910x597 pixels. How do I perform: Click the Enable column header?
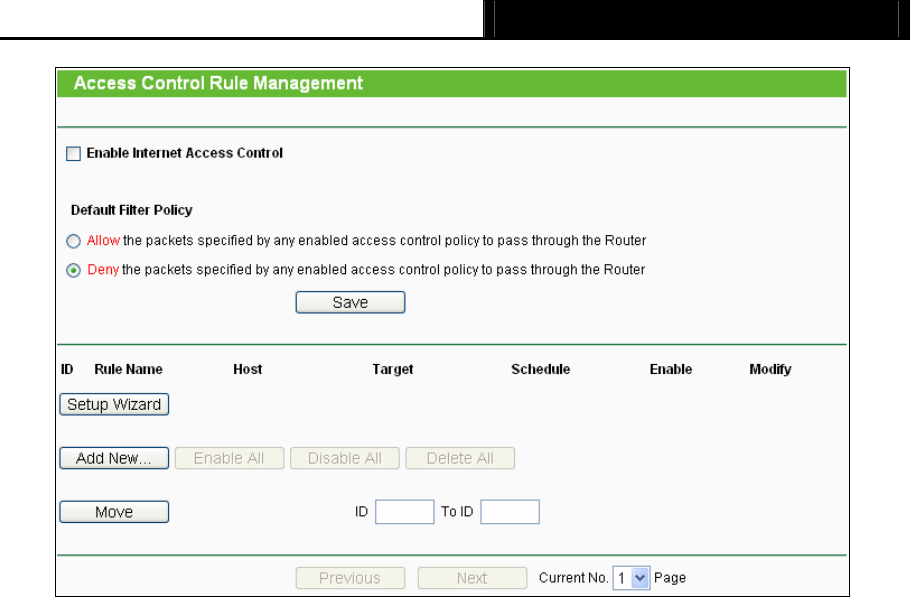click(670, 370)
